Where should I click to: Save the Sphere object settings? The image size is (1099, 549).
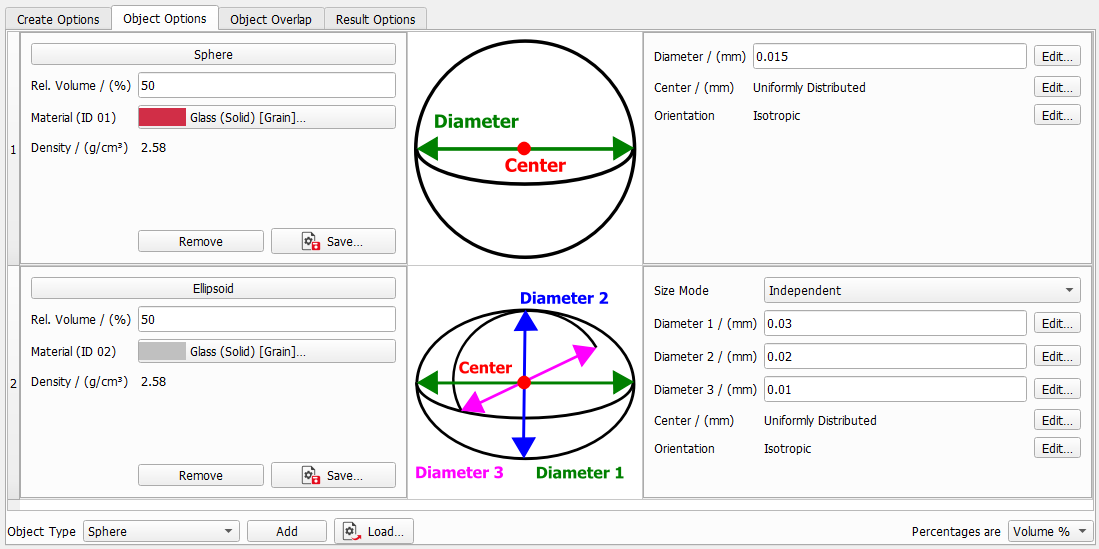pos(334,241)
